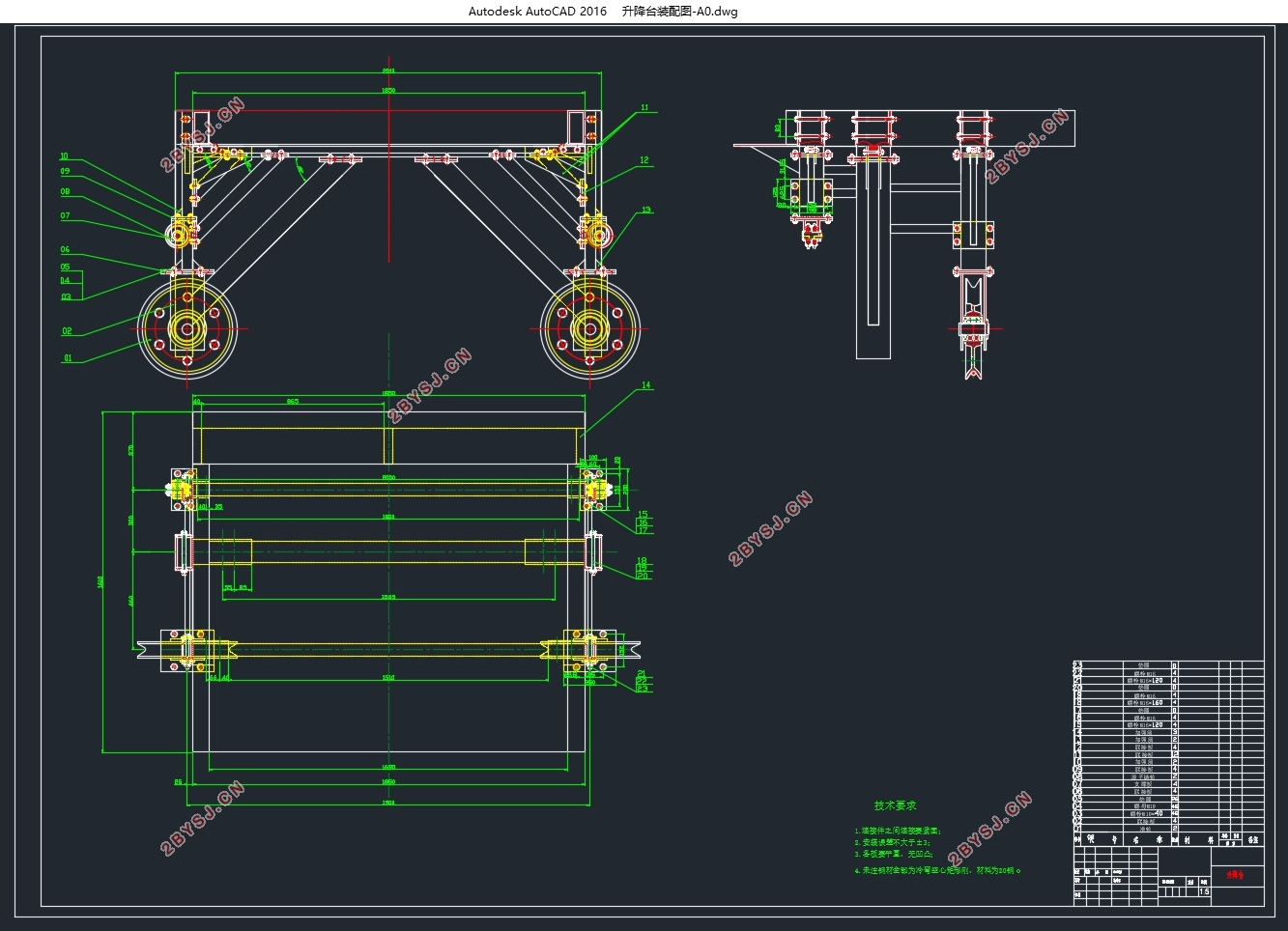Select part callout label 11
Viewport: 1288px width, 931px height.
[x=644, y=108]
